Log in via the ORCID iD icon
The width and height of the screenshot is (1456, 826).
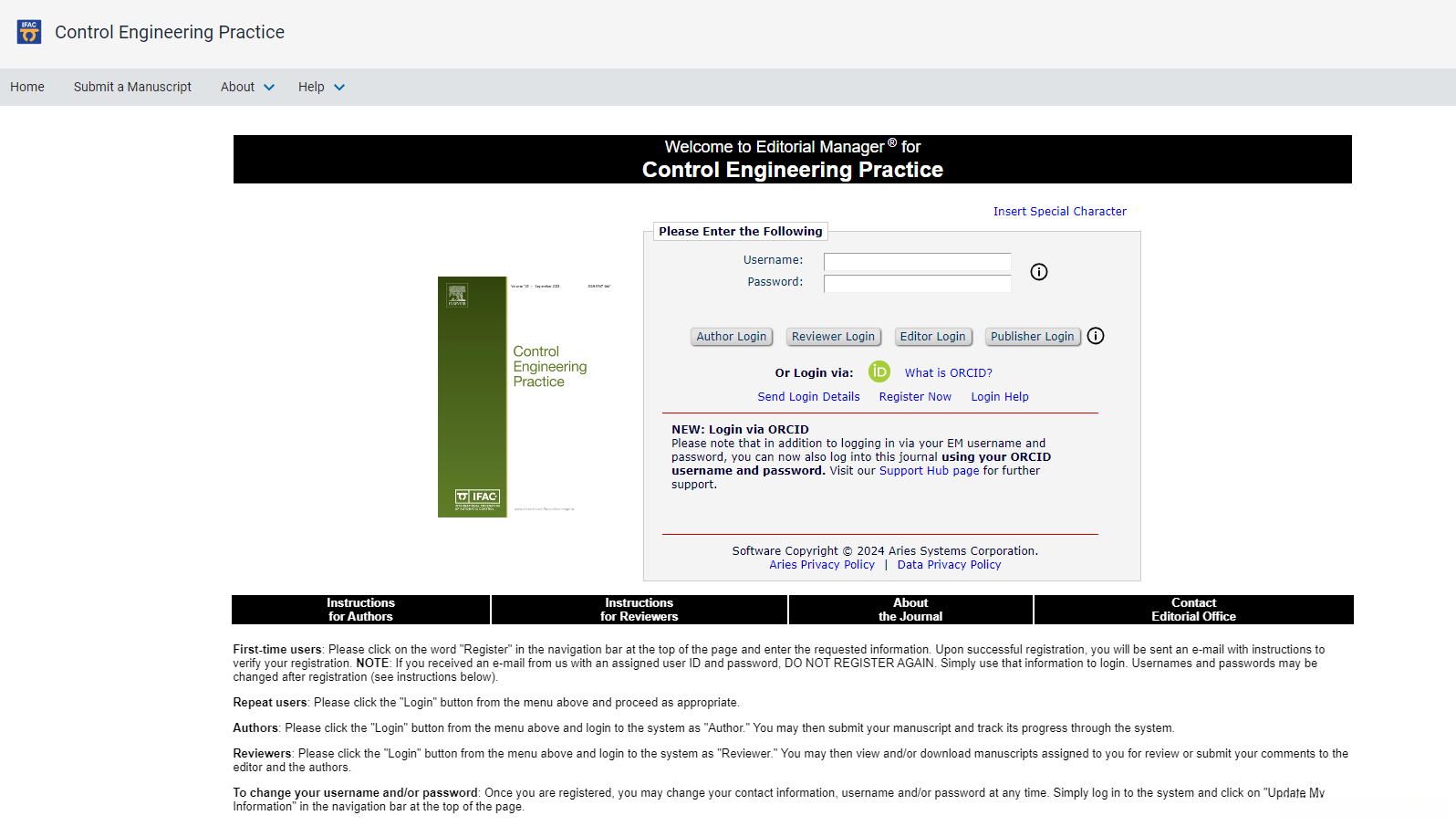pos(879,371)
